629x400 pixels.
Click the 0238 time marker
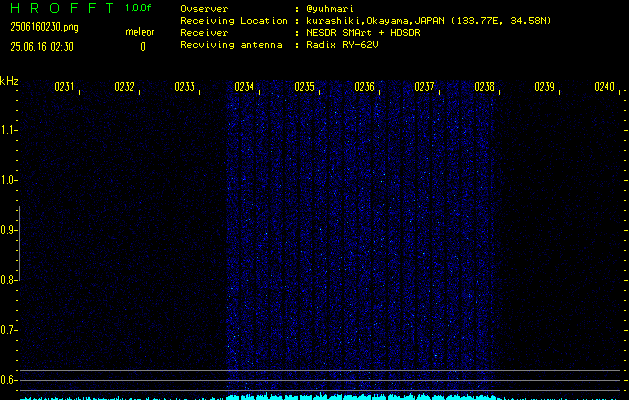(x=485, y=87)
